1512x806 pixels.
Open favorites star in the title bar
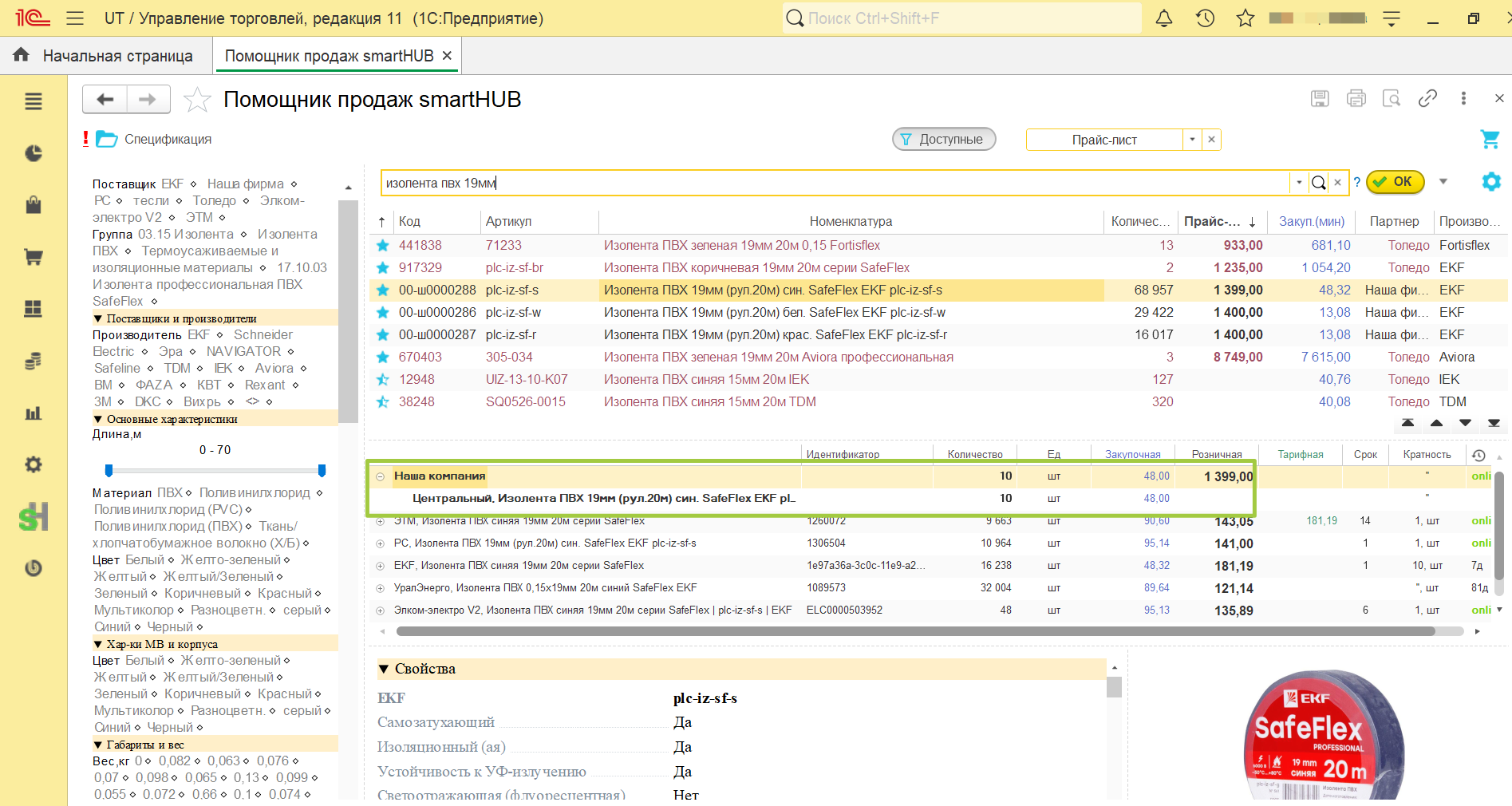pos(1246,18)
